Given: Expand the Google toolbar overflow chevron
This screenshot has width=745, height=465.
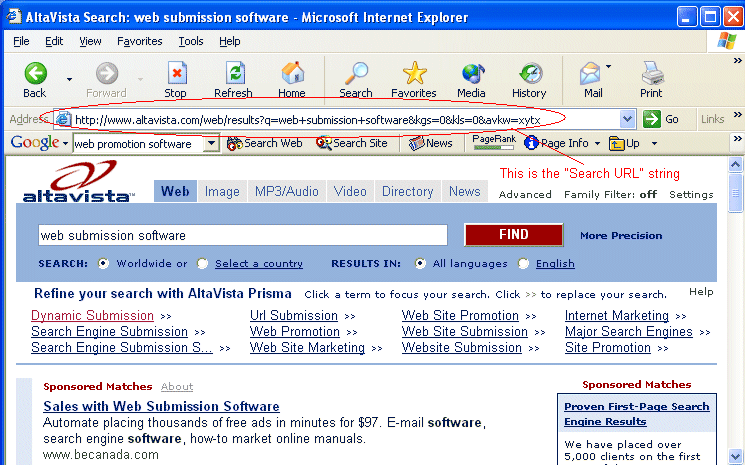Looking at the screenshot, I should pos(737,139).
